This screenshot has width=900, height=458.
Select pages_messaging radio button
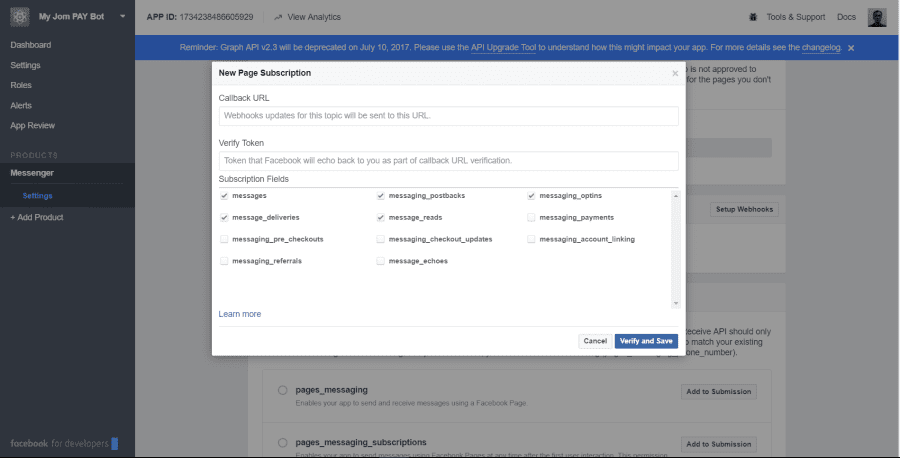pyautogui.click(x=282, y=390)
